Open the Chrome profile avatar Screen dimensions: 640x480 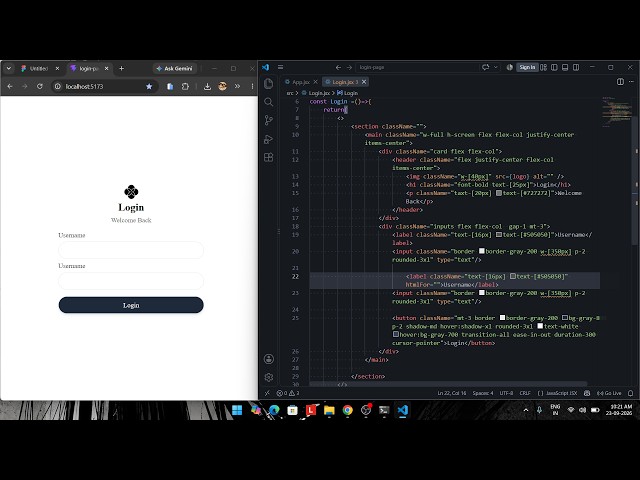tap(222, 87)
